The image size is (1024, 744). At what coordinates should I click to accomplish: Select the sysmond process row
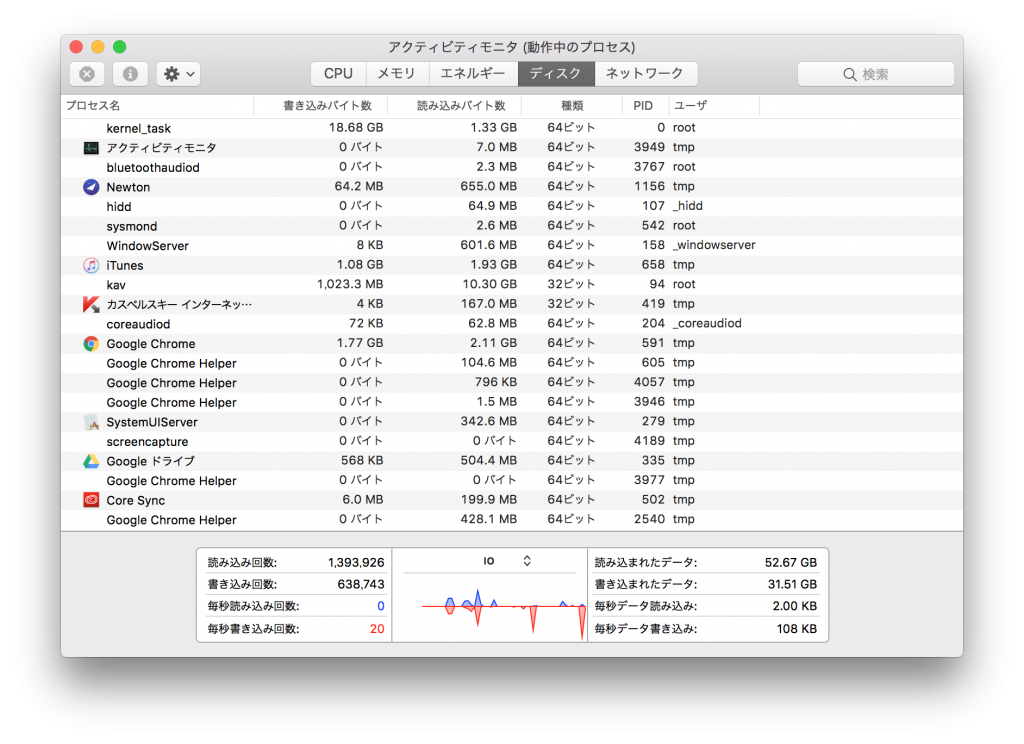(512, 226)
